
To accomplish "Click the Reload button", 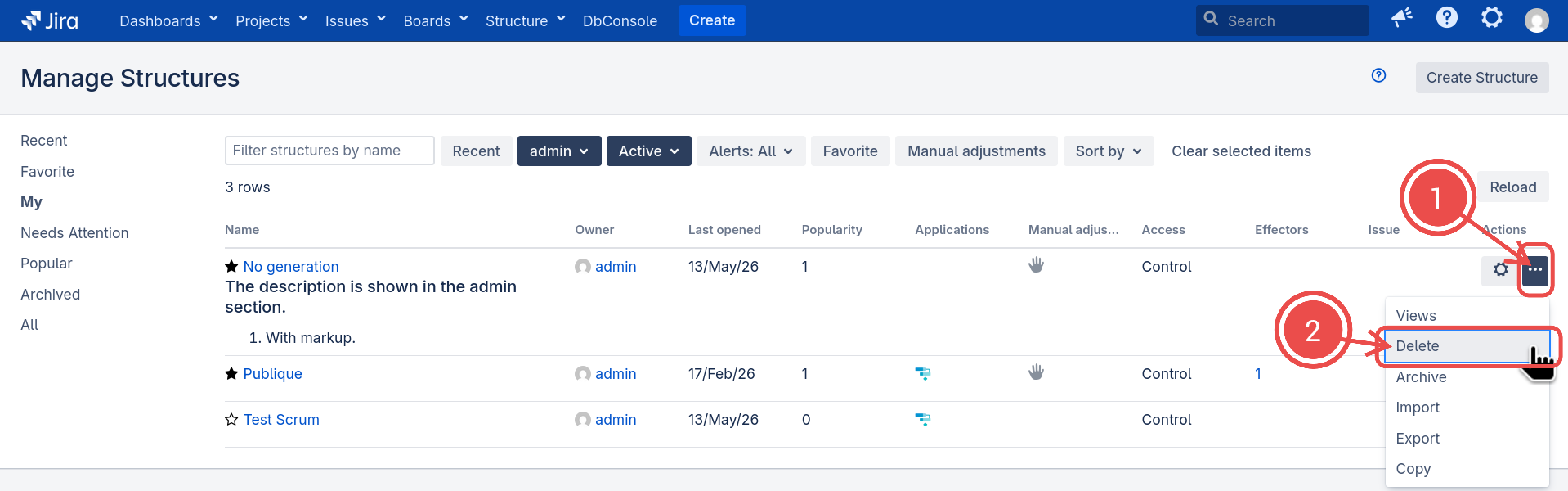I will pos(1513,187).
